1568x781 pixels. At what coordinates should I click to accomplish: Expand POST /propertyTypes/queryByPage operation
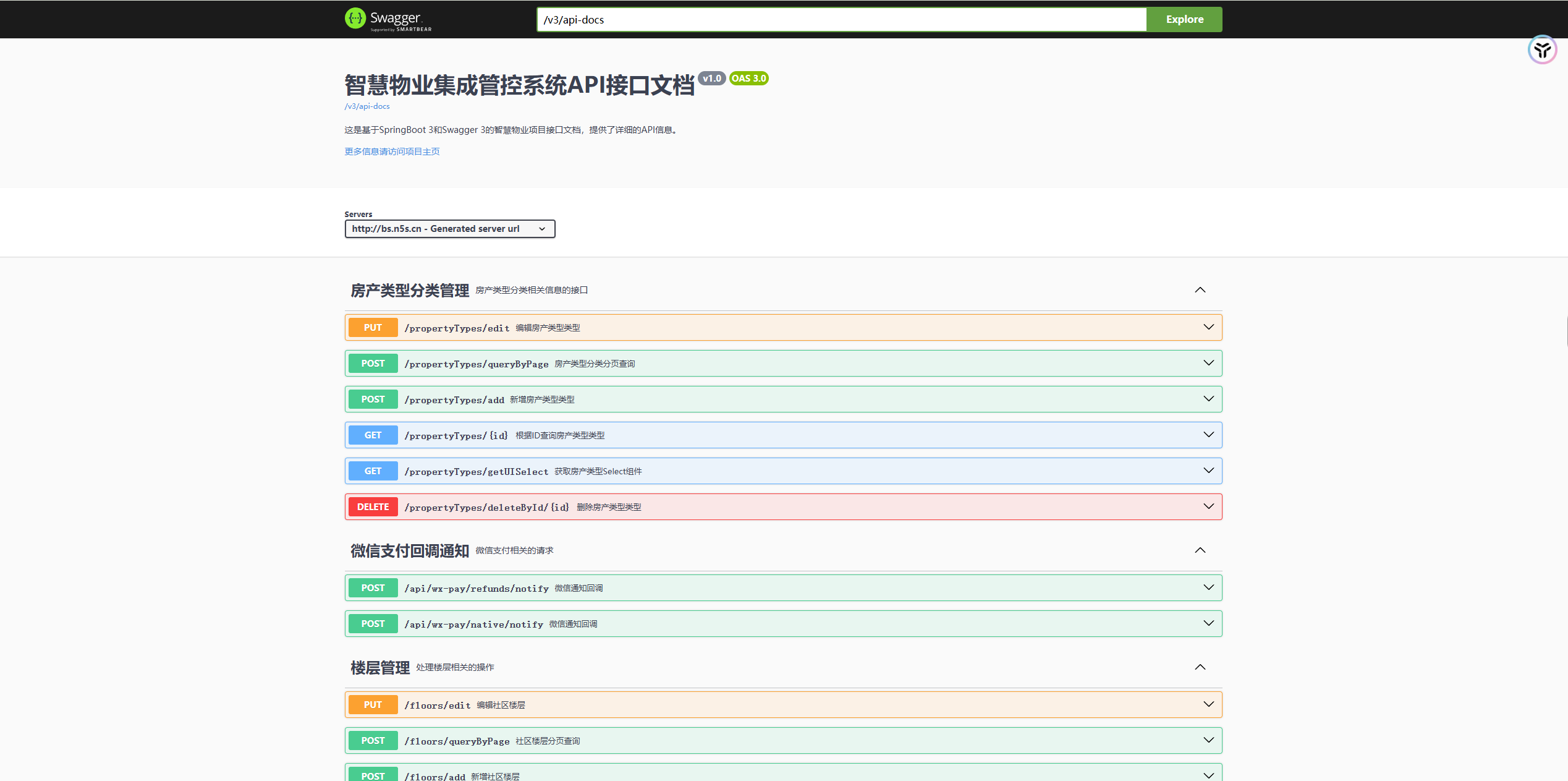pos(476,364)
